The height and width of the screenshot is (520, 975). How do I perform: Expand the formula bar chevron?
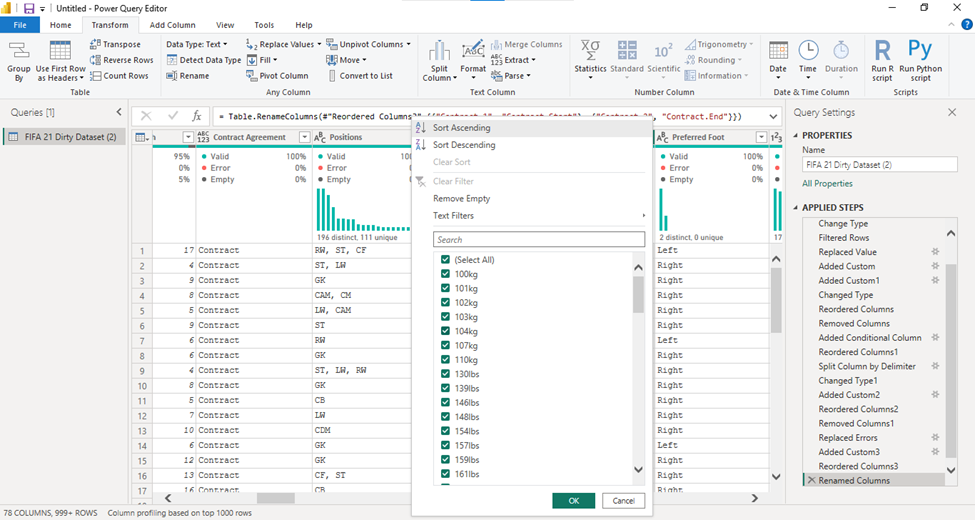pyautogui.click(x=773, y=116)
